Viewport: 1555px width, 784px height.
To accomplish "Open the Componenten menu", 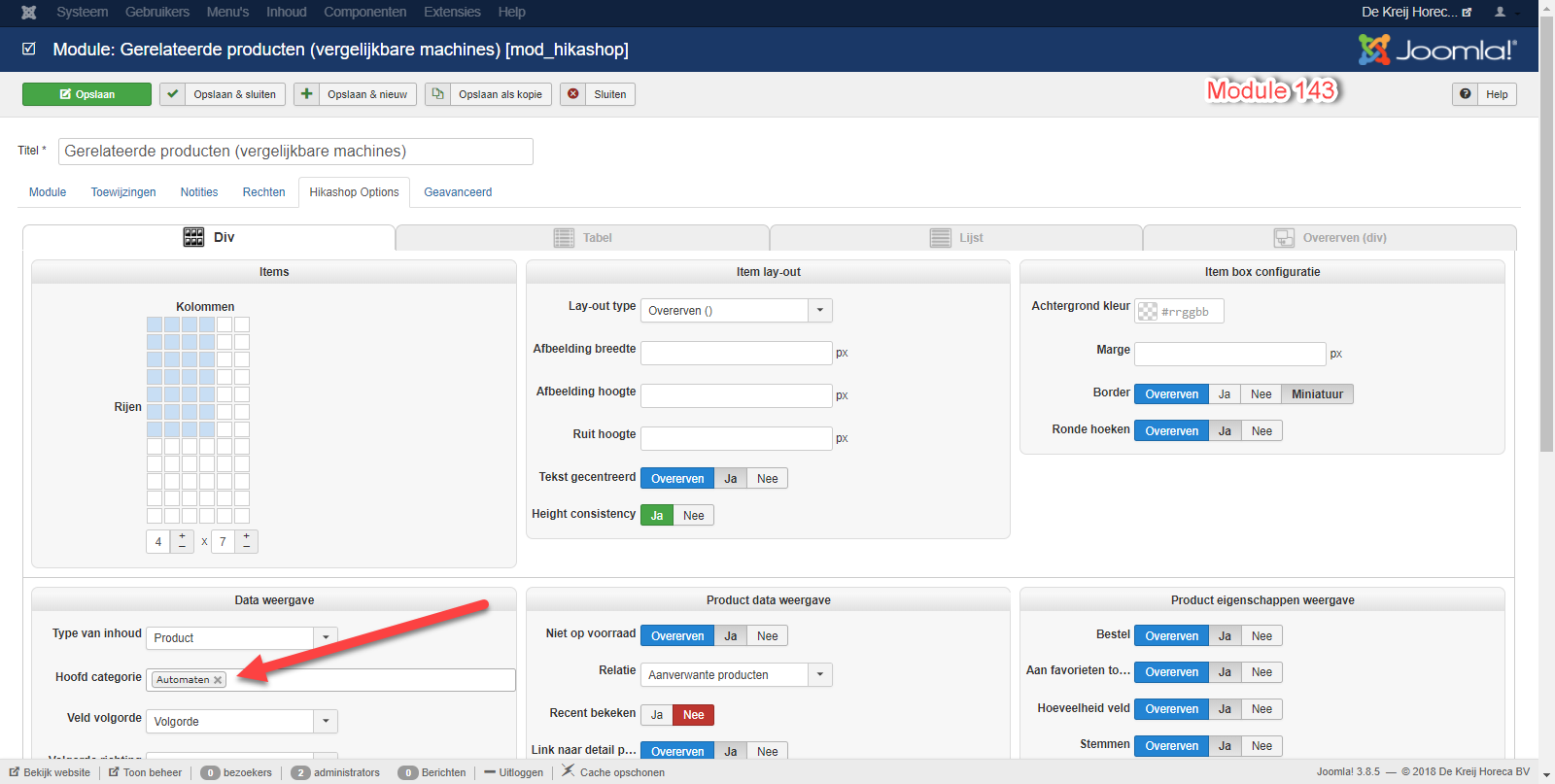I will (365, 13).
